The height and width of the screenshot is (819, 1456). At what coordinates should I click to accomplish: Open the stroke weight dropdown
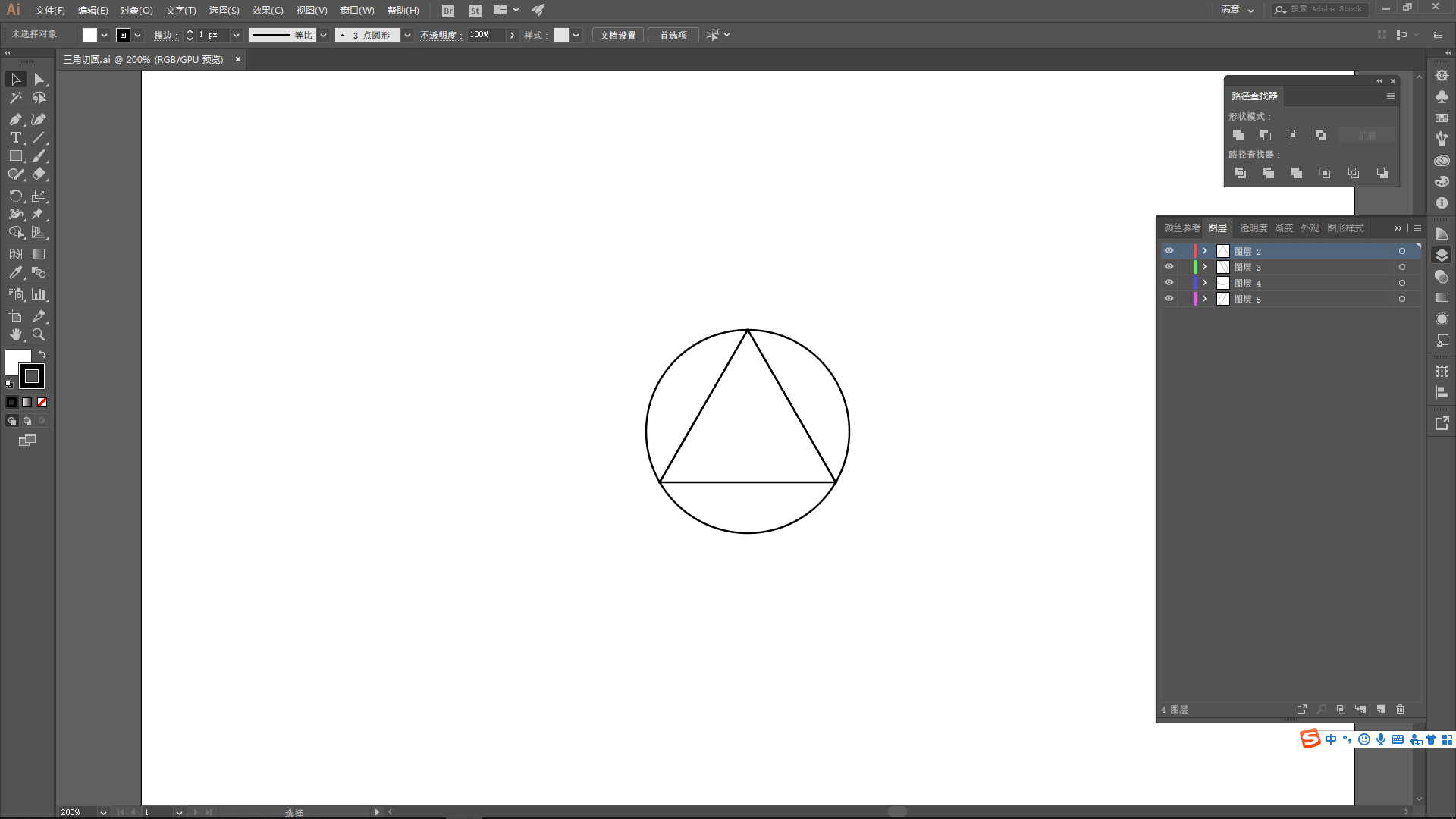tap(236, 35)
